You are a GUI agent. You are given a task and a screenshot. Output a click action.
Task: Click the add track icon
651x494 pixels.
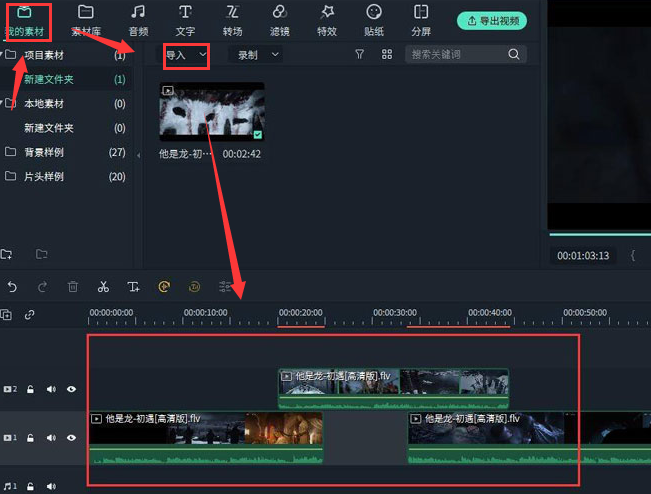point(7,315)
